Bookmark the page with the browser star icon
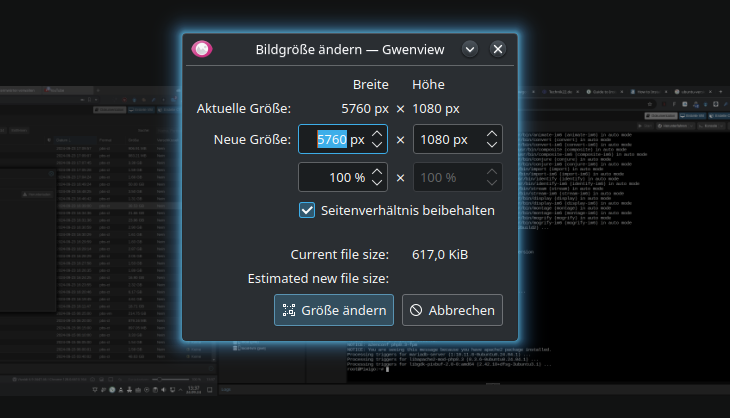Viewport: 730px width, 418px height. [x=649, y=104]
